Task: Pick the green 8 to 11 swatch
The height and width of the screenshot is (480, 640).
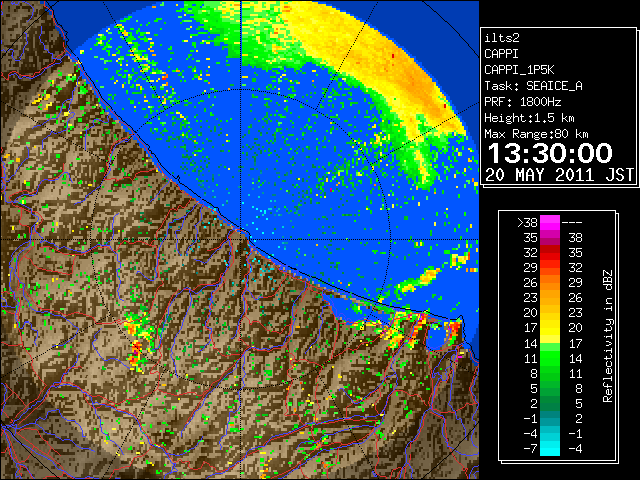Action: coord(550,373)
